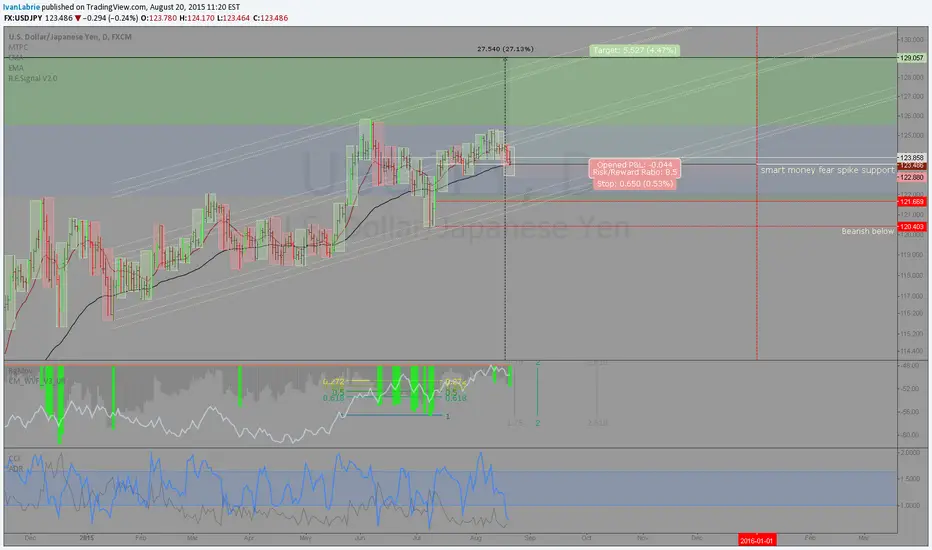Click the 122.880 price axis label
The image size is (932, 550).
pos(912,177)
